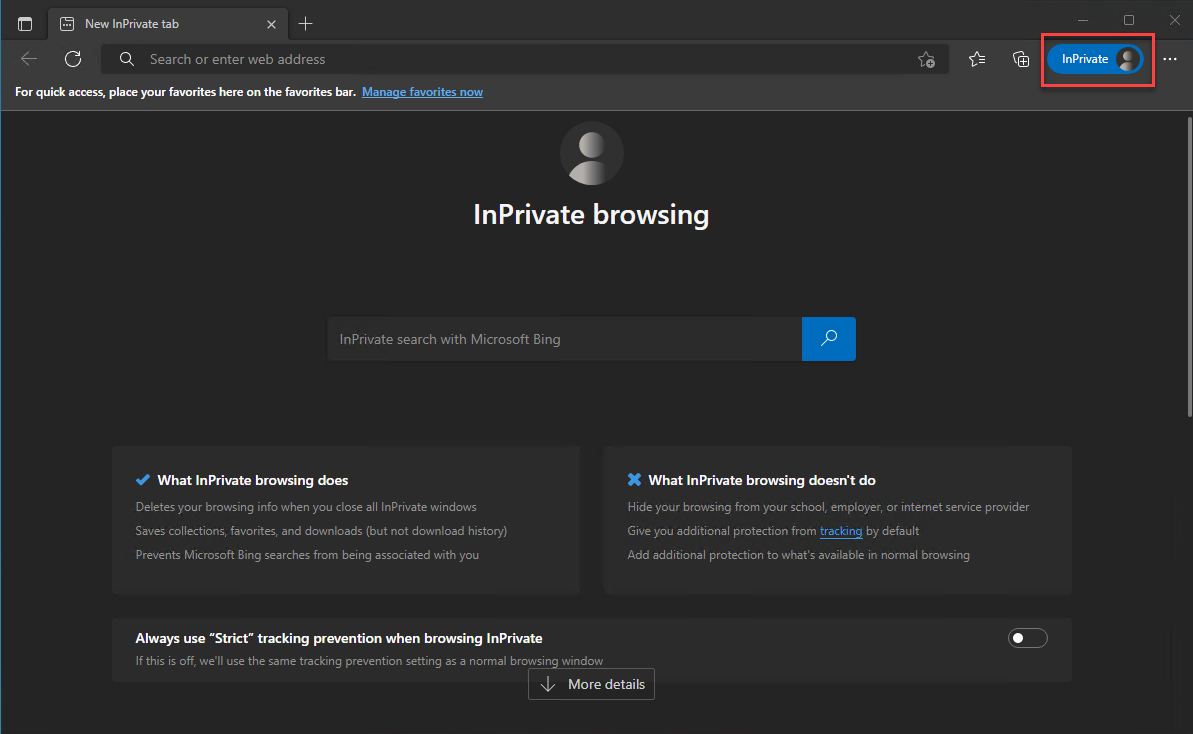Maximize the browser window
The height and width of the screenshot is (734, 1193).
[1128, 21]
